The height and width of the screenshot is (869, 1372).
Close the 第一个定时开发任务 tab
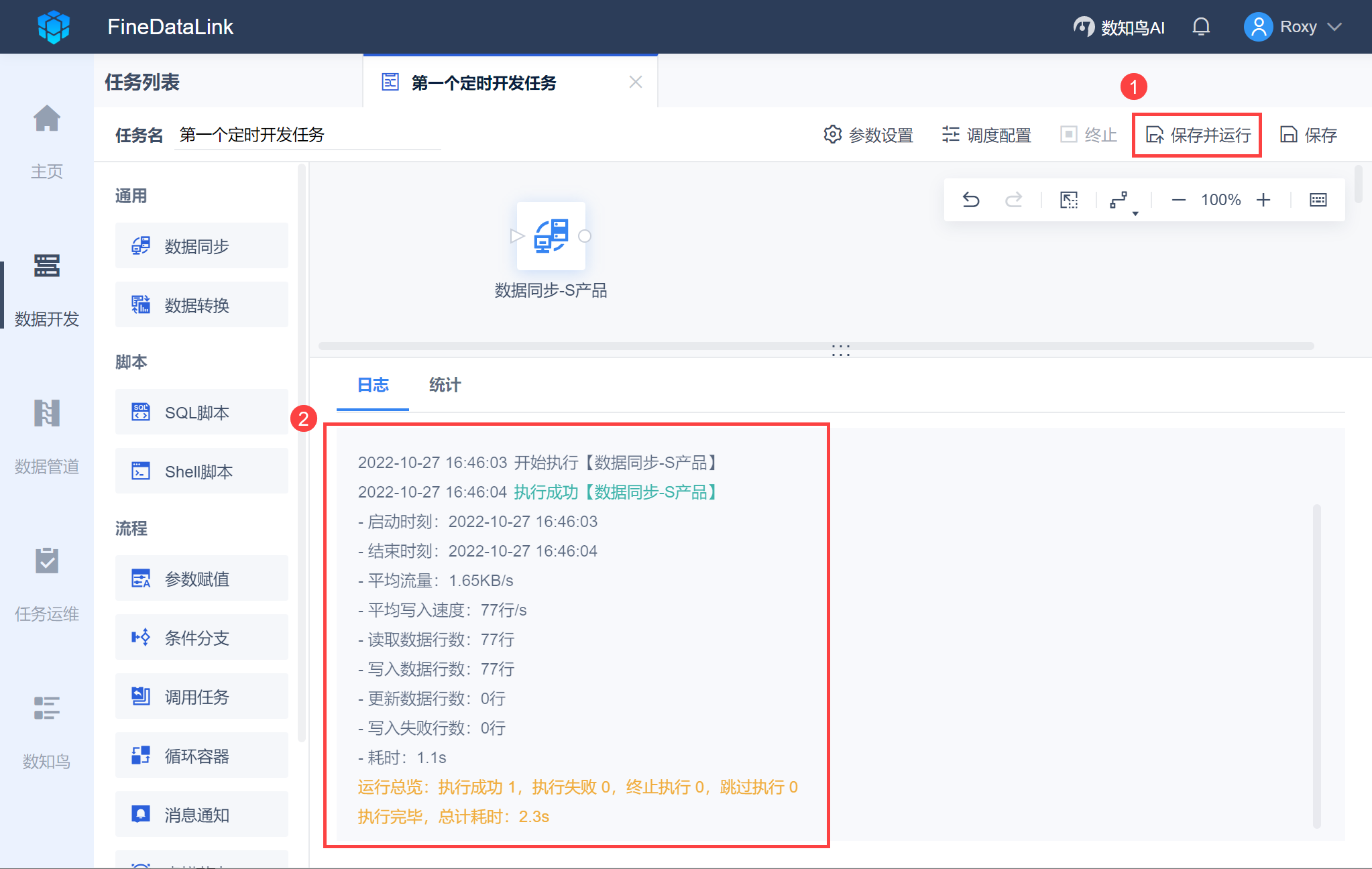[x=636, y=82]
